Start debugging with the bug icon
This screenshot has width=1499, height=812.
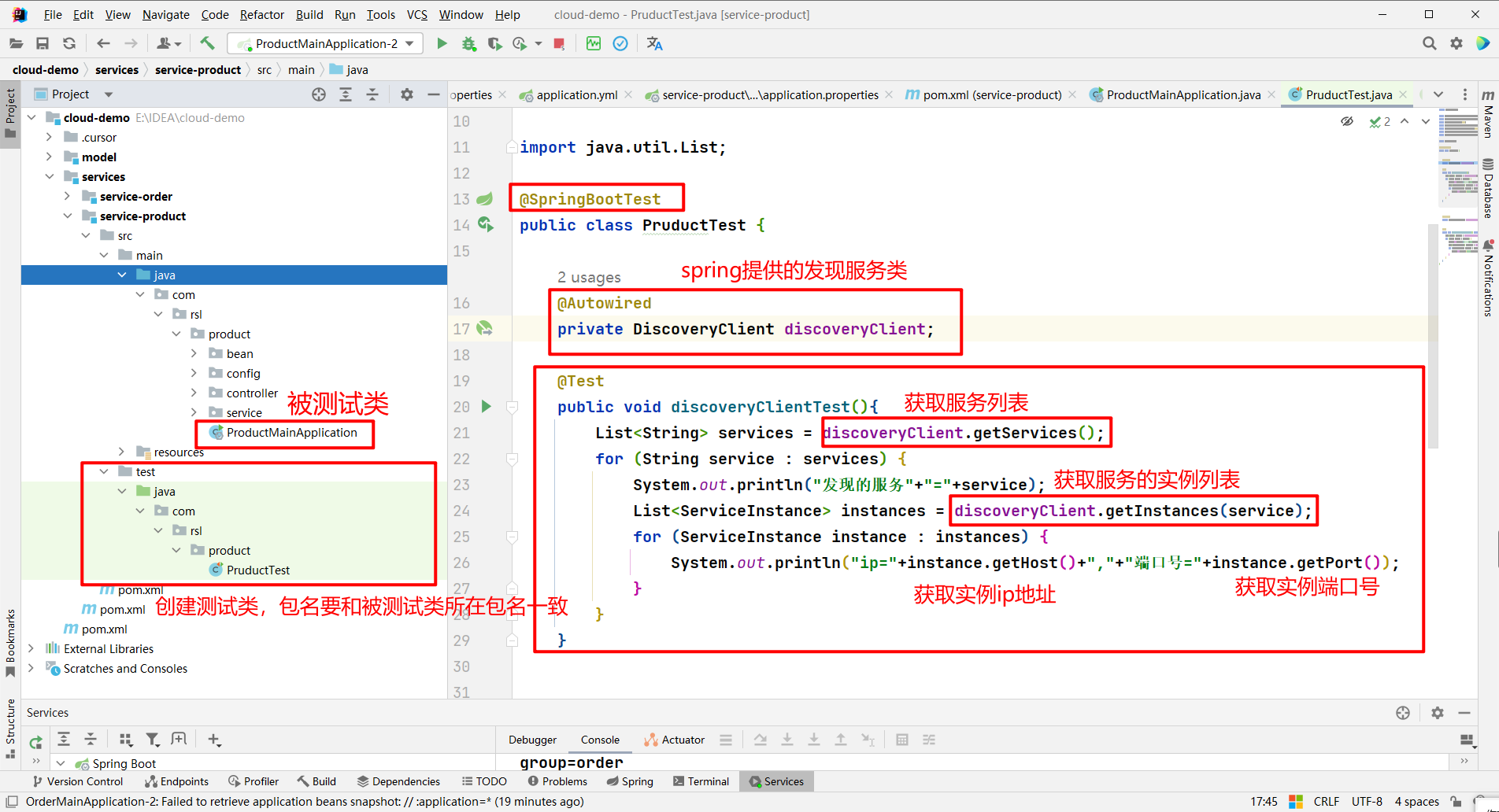(469, 44)
